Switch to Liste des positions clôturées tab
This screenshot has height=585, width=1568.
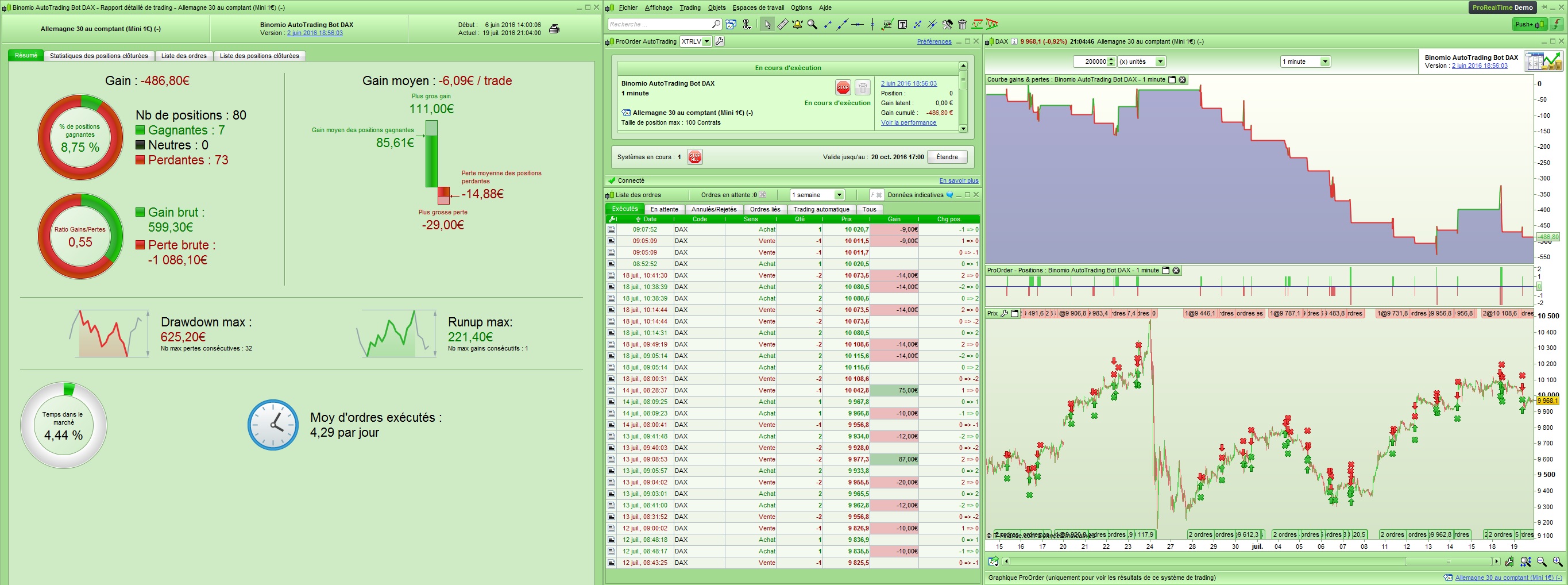click(x=259, y=56)
